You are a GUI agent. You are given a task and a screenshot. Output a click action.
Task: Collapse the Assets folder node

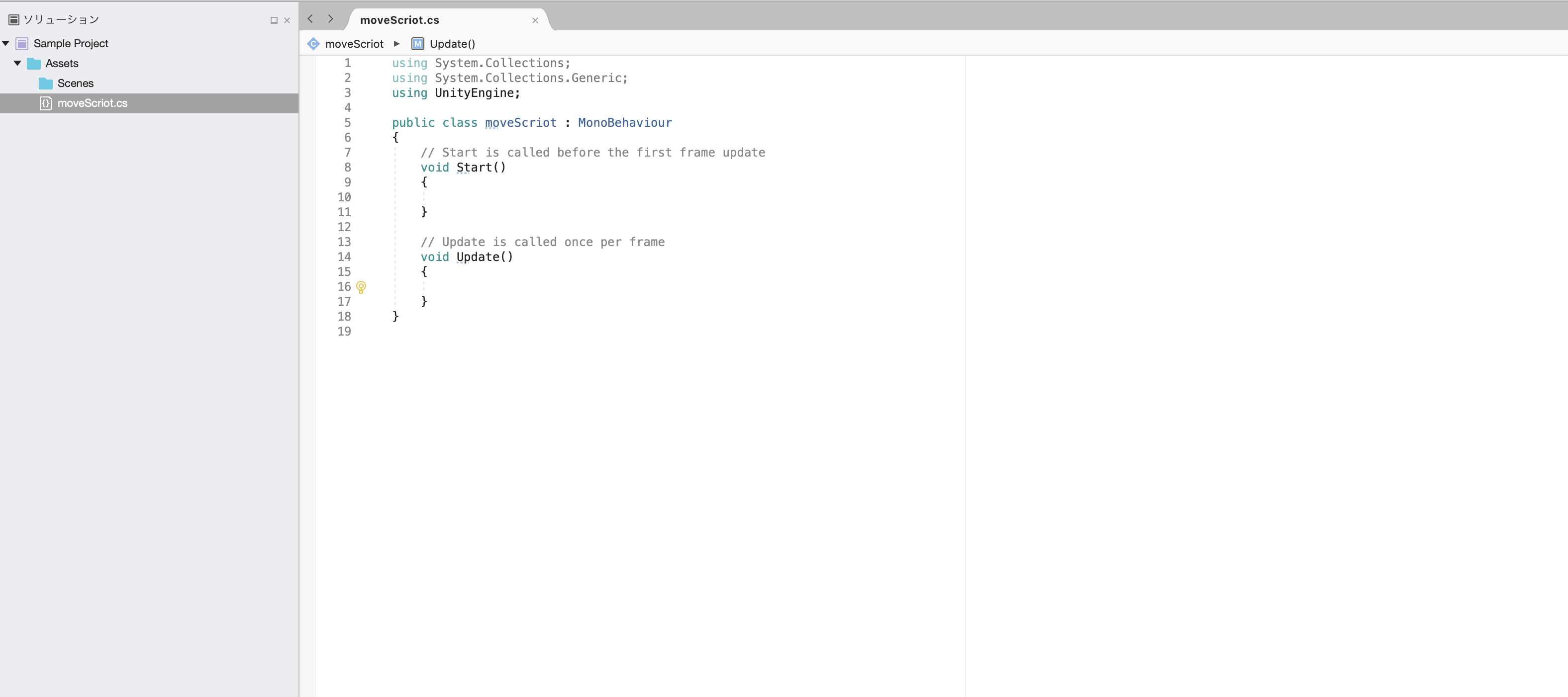click(x=17, y=63)
